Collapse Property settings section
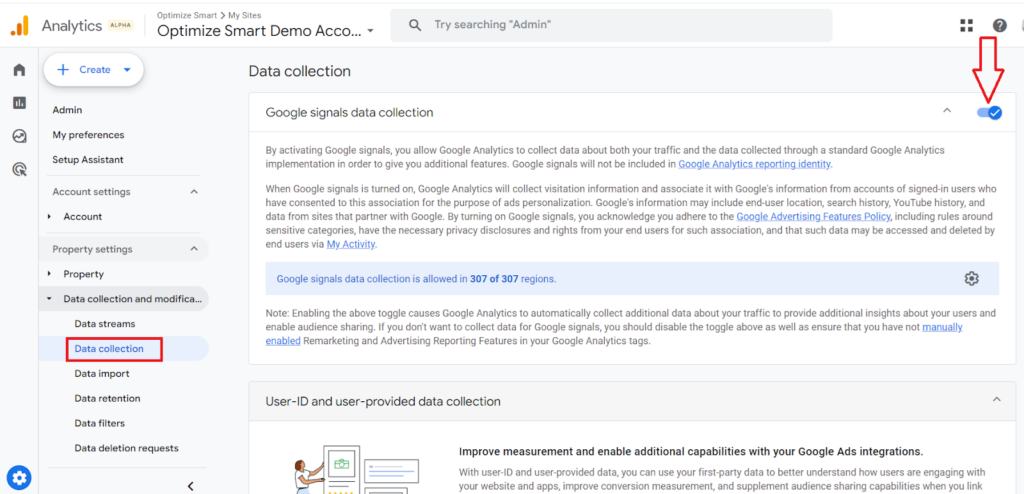Viewport: 1024px width, 494px height. (x=193, y=249)
